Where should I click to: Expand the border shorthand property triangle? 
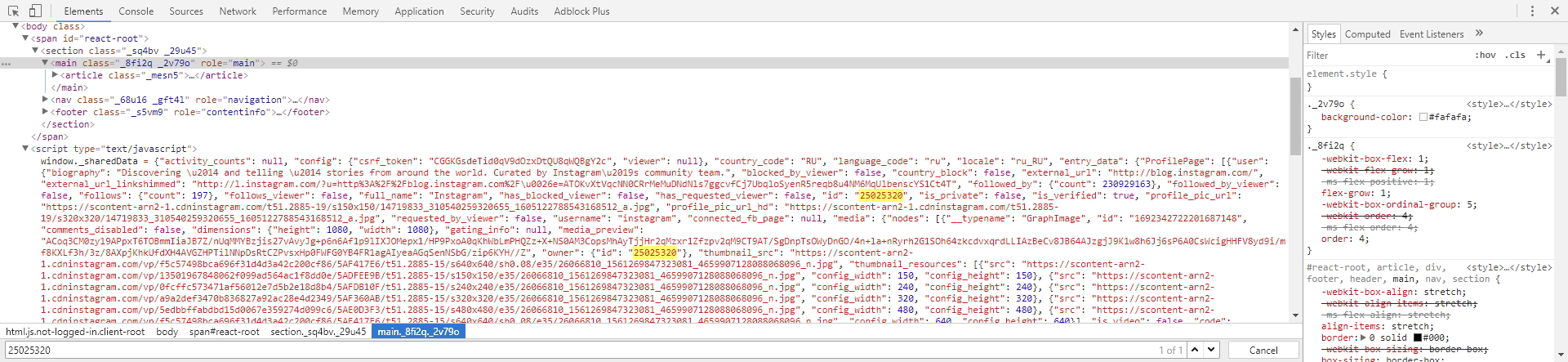(x=1363, y=337)
